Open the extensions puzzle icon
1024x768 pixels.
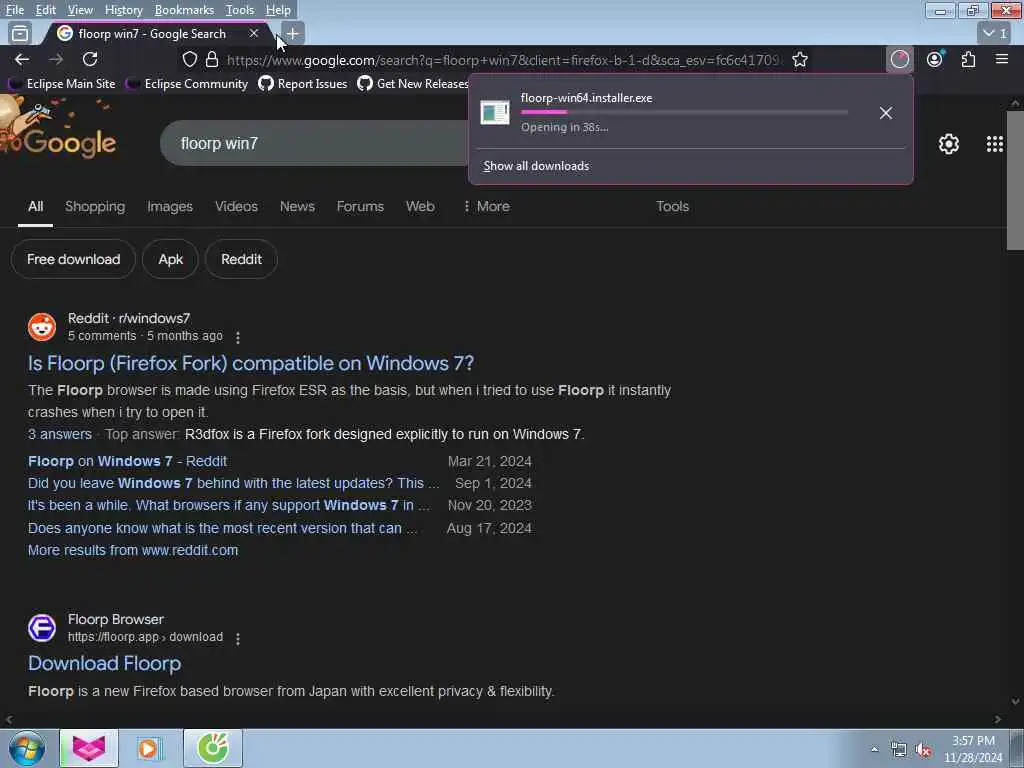coord(968,59)
